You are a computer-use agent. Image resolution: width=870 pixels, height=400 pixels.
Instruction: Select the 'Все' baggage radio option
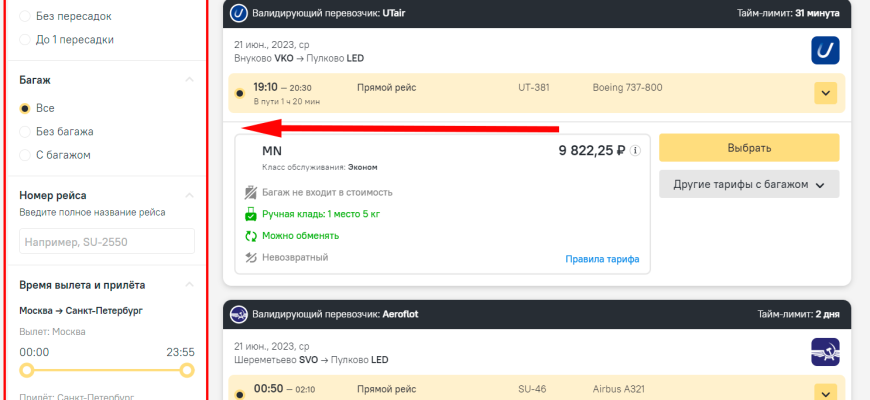(25, 108)
